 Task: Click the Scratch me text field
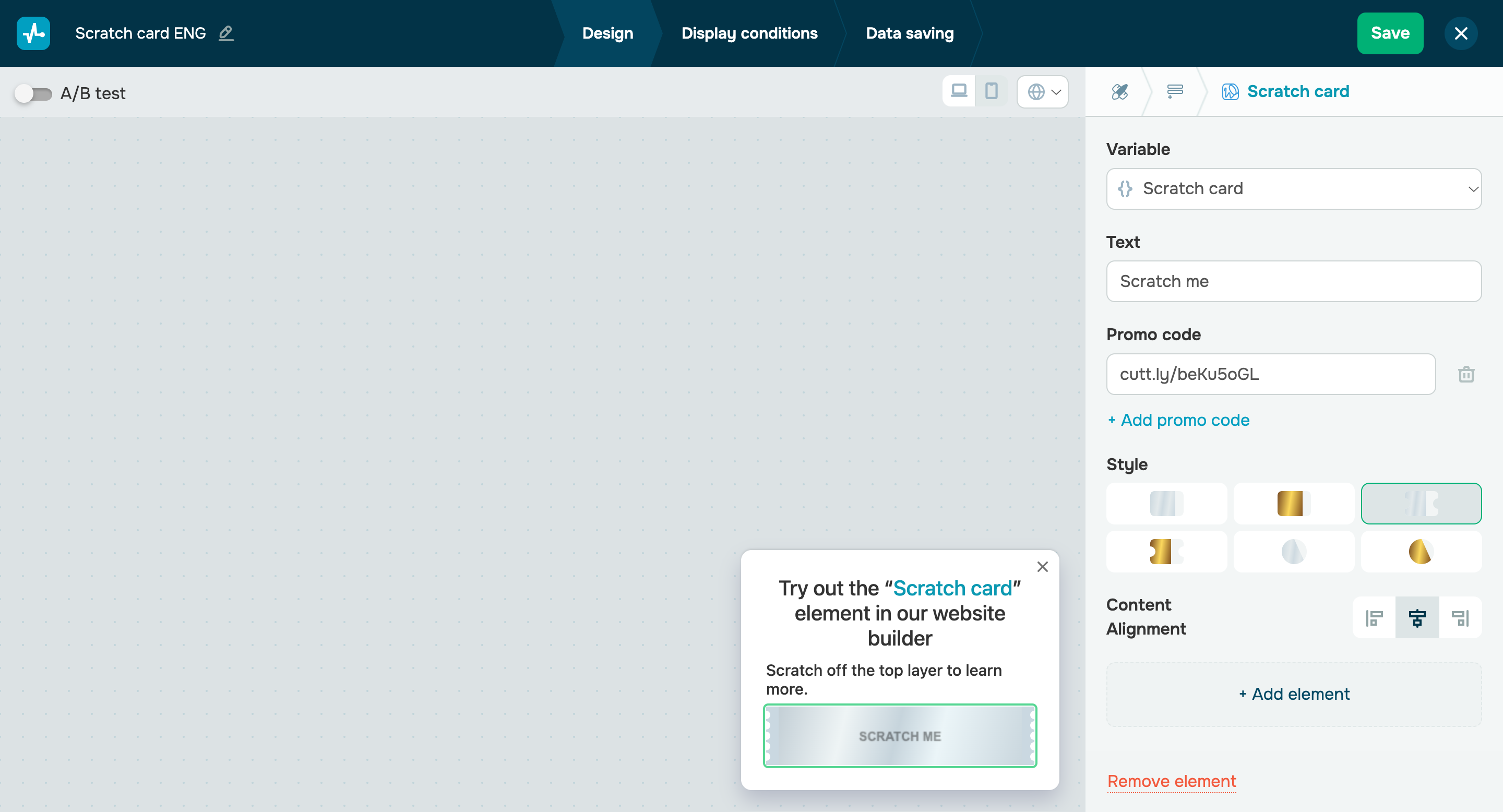tap(1293, 281)
